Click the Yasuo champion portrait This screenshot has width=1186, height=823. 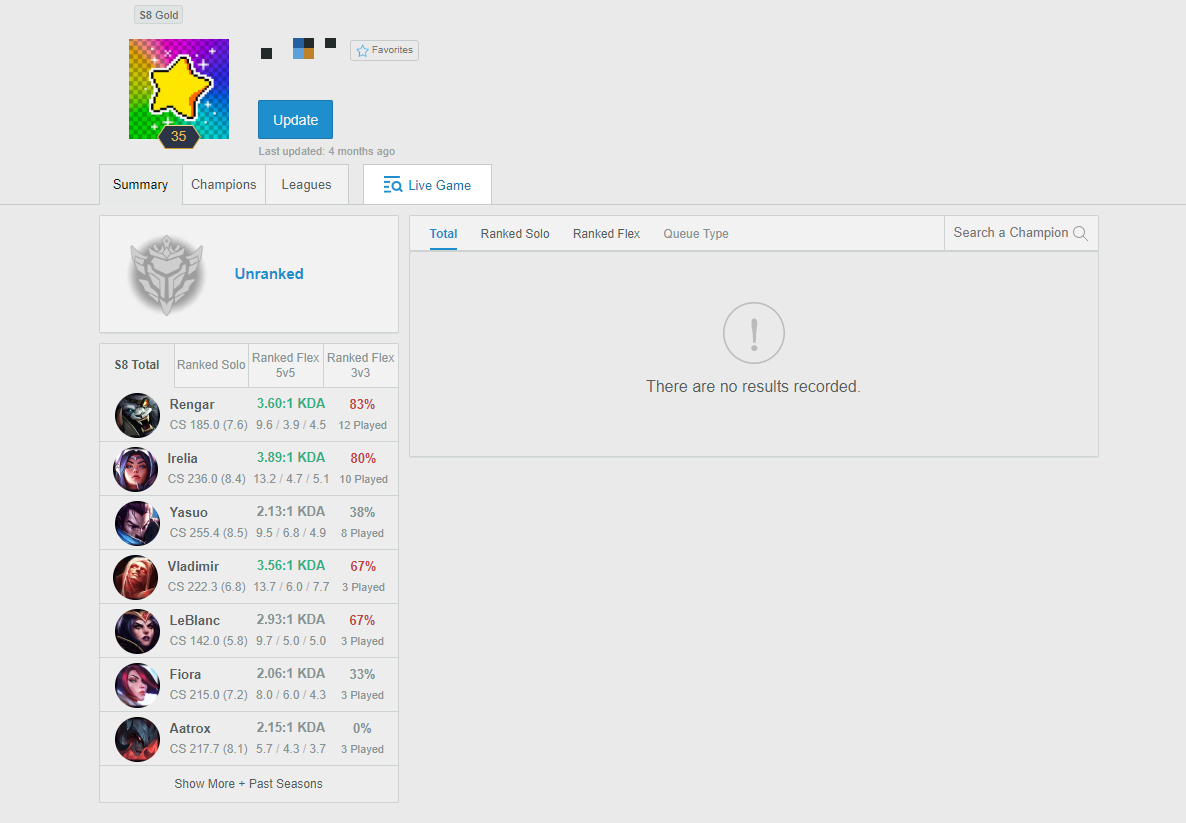(138, 523)
